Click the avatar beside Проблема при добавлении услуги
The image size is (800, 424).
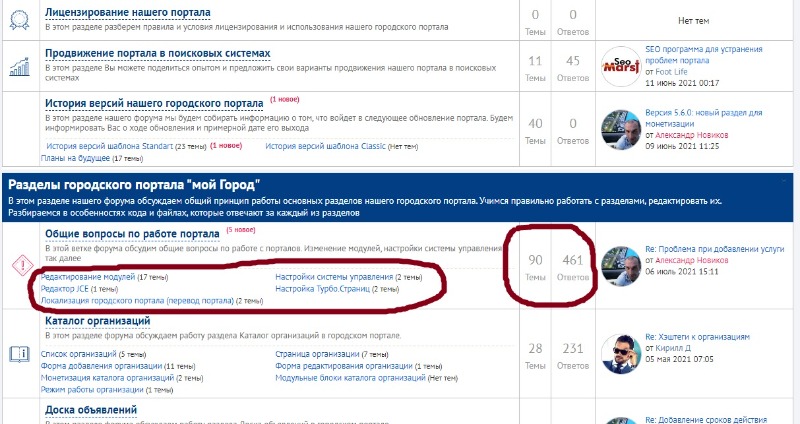point(620,262)
